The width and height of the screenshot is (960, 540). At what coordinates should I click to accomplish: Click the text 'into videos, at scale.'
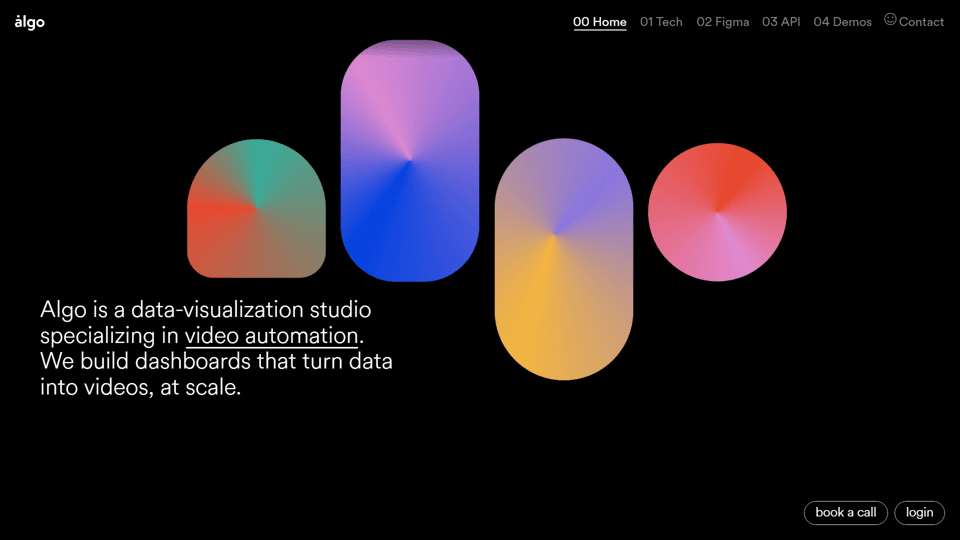coord(141,388)
